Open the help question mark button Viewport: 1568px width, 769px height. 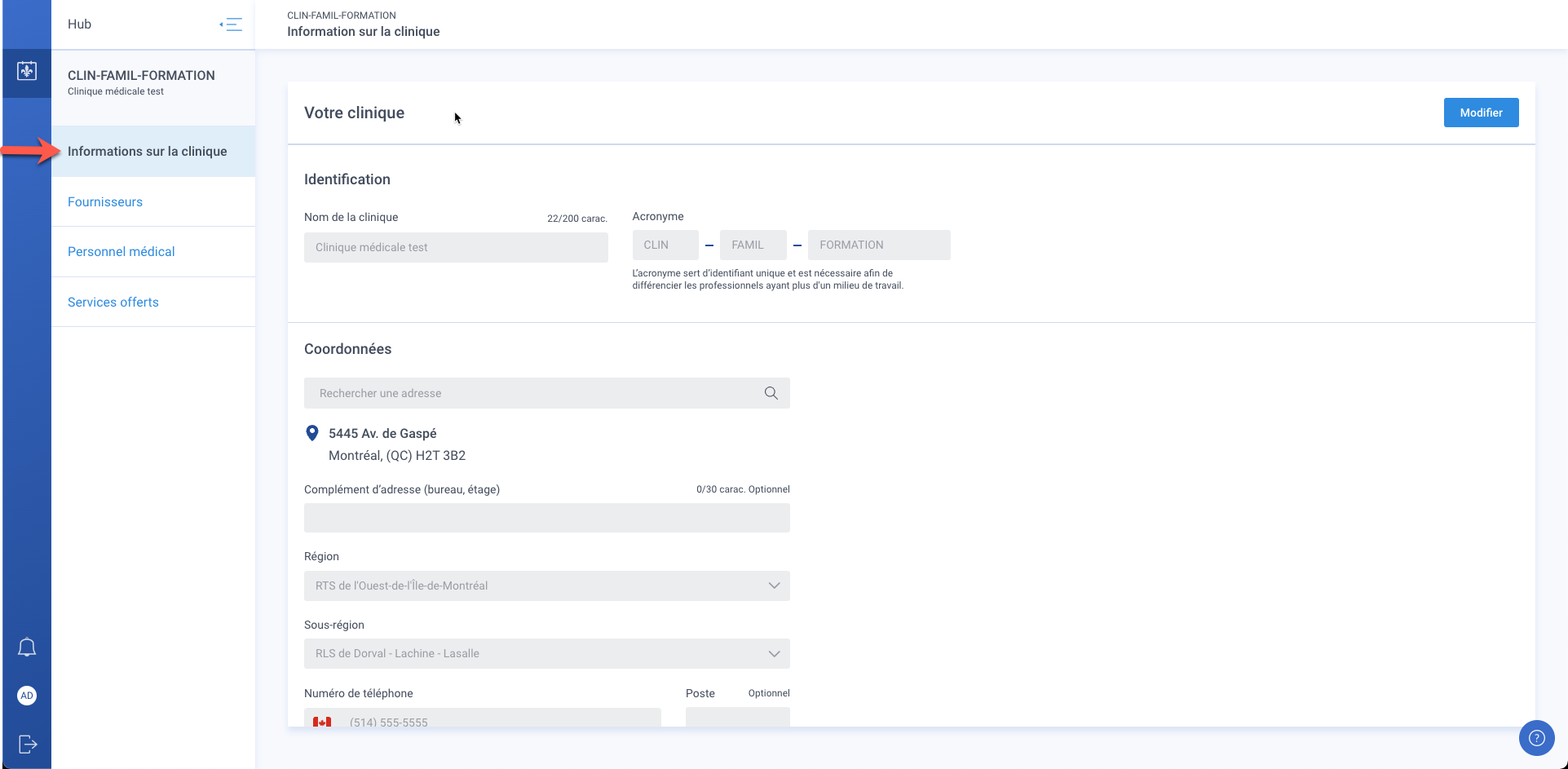click(x=1536, y=738)
